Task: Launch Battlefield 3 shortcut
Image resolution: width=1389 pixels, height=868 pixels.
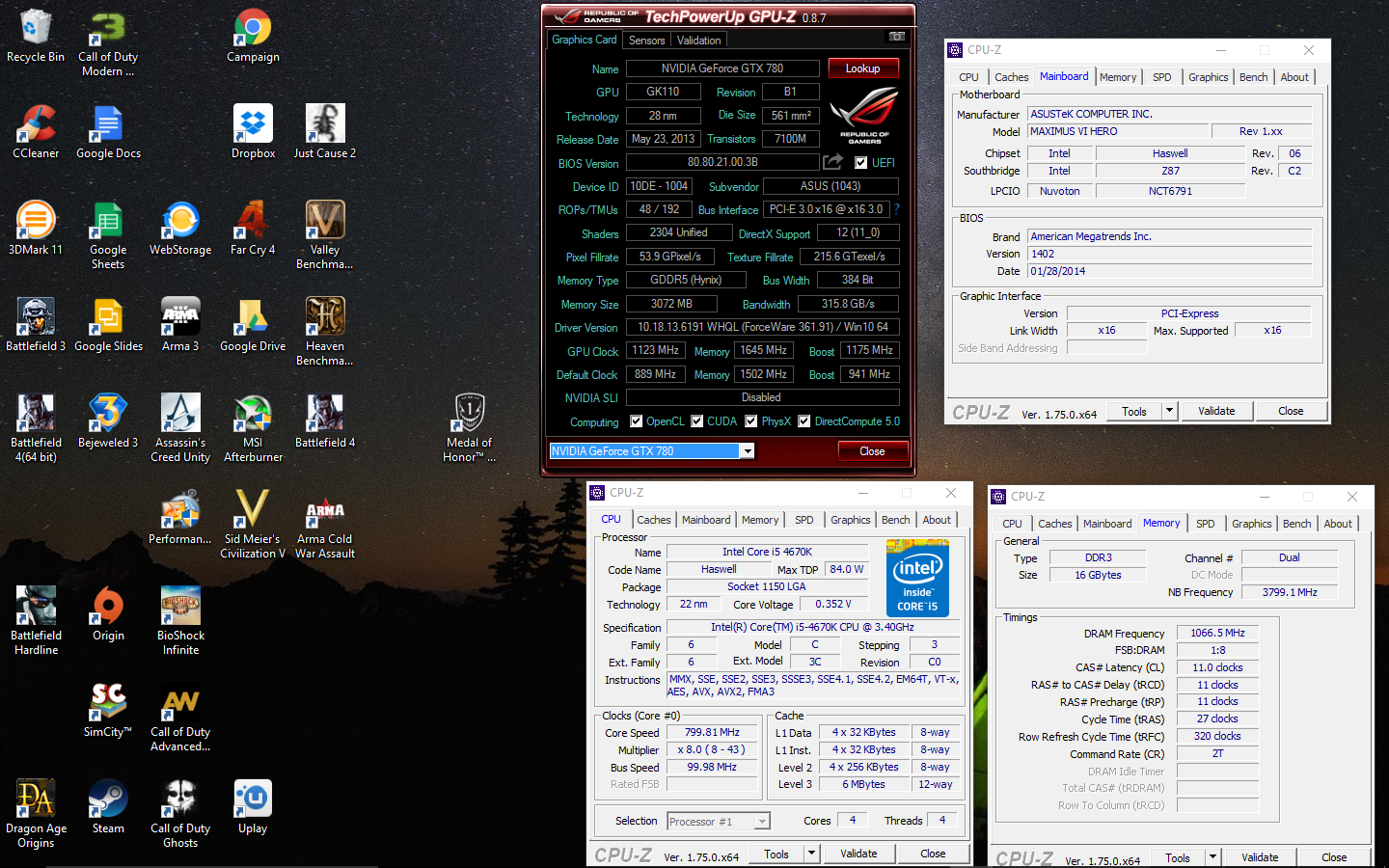Action: [x=36, y=326]
